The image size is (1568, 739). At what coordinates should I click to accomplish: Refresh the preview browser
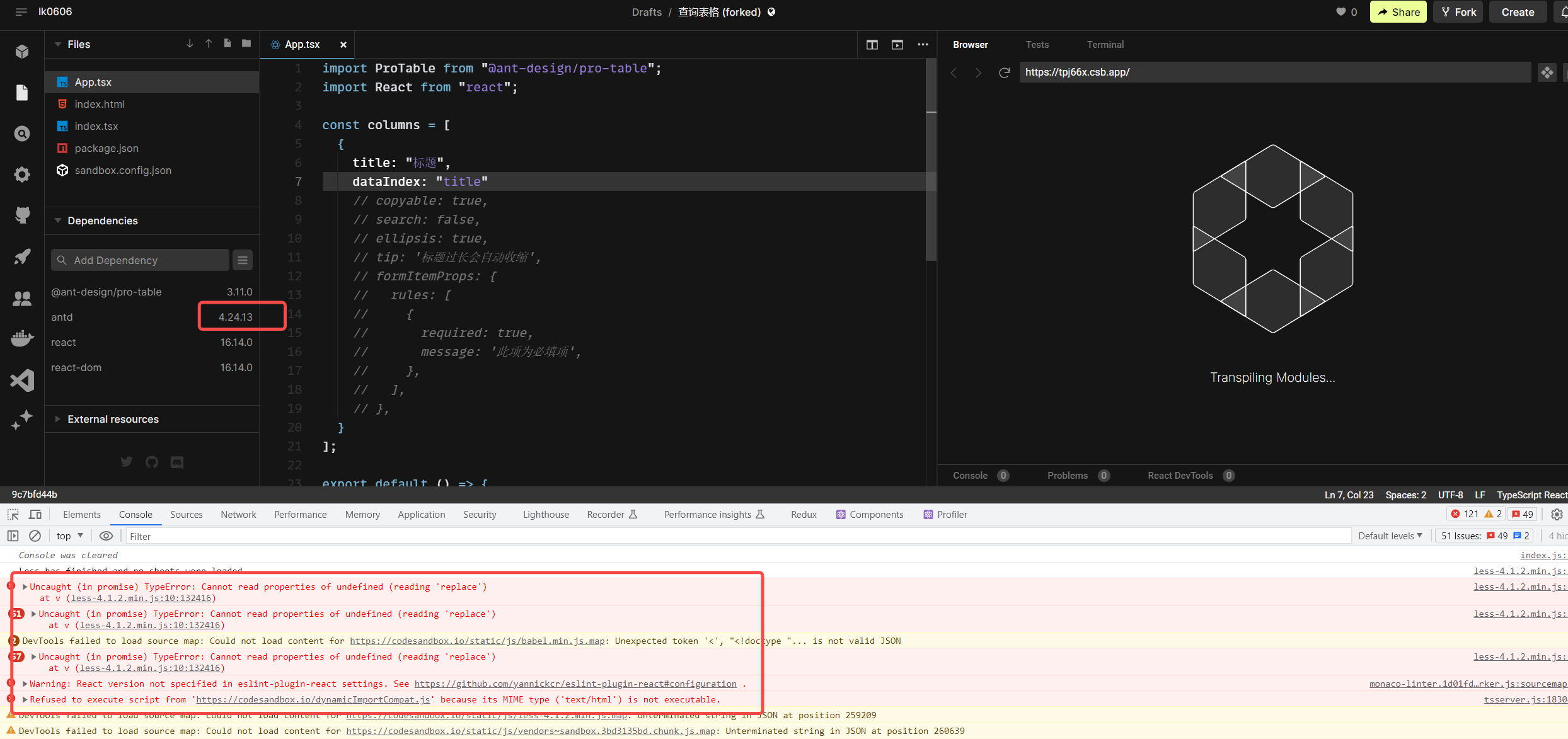tap(1003, 72)
